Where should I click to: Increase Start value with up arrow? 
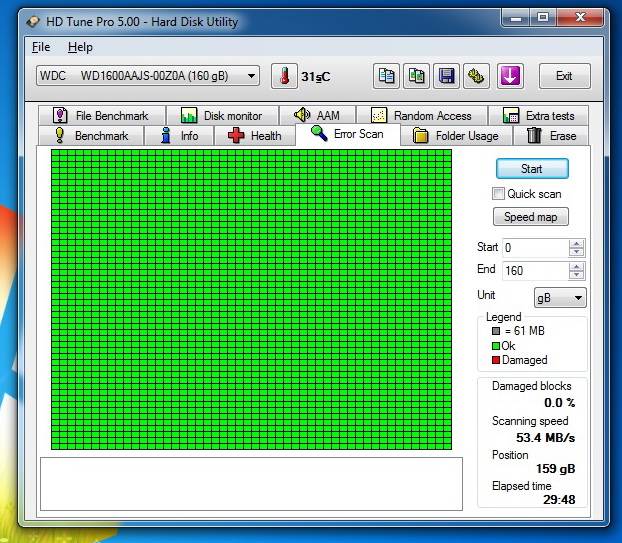(x=576, y=244)
